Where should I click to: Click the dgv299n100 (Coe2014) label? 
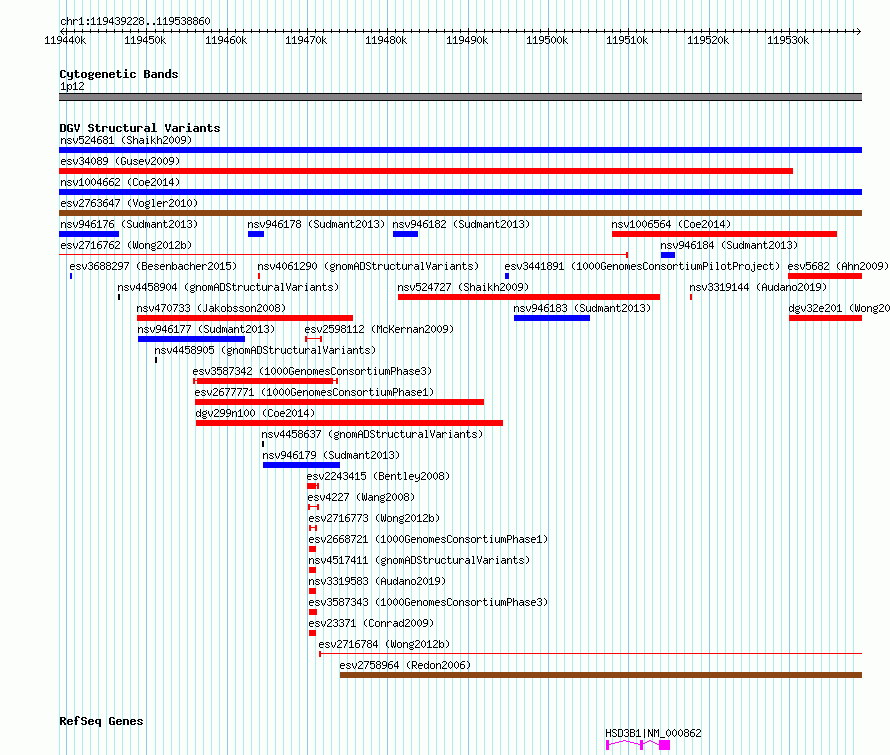click(255, 413)
